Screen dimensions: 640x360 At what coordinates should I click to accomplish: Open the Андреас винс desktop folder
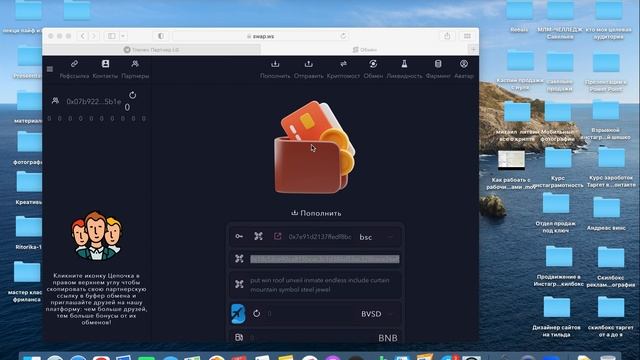click(606, 213)
